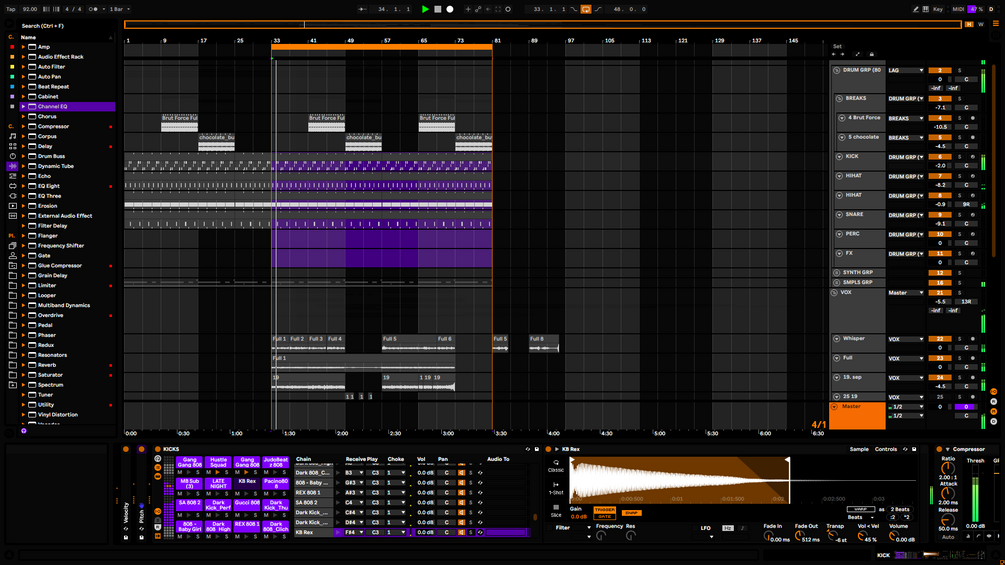Viewport: 1005px width, 565px height.
Task: Adjust the Compressor Ratio knob
Action: click(x=947, y=468)
